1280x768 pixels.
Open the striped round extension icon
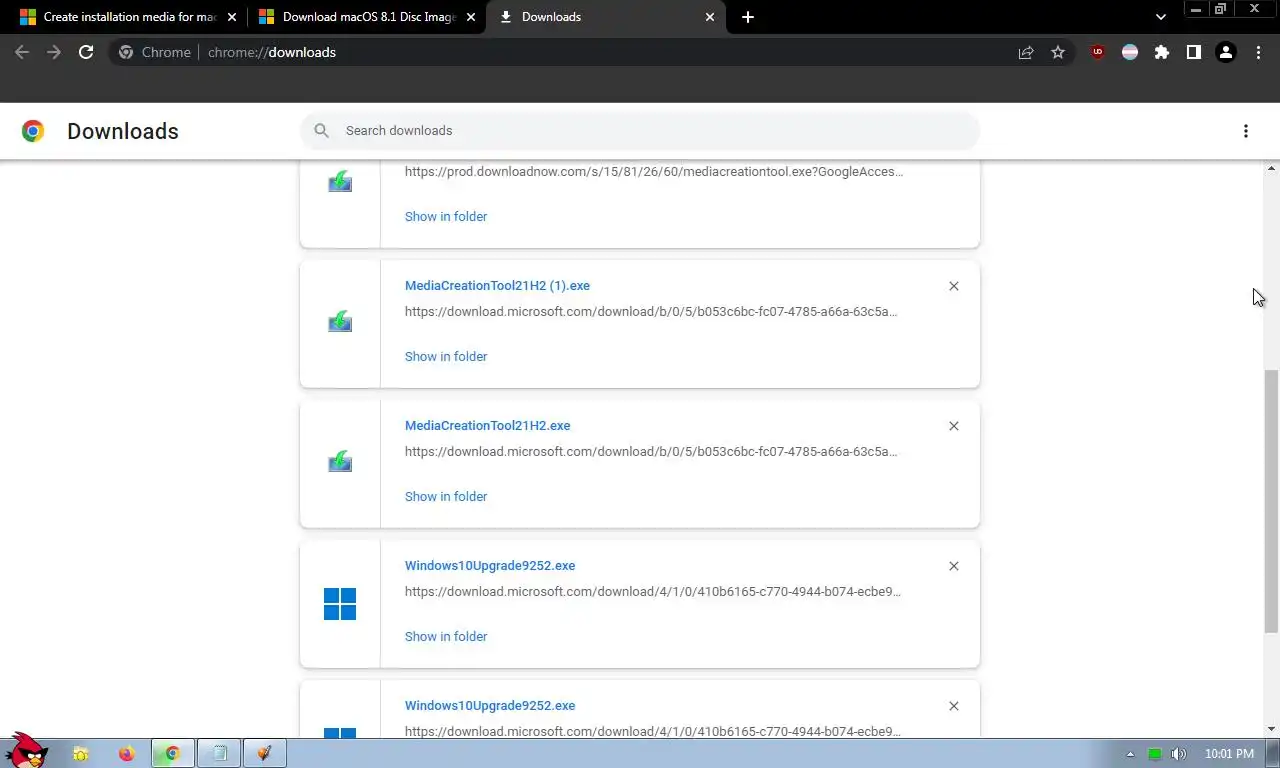pos(1130,52)
